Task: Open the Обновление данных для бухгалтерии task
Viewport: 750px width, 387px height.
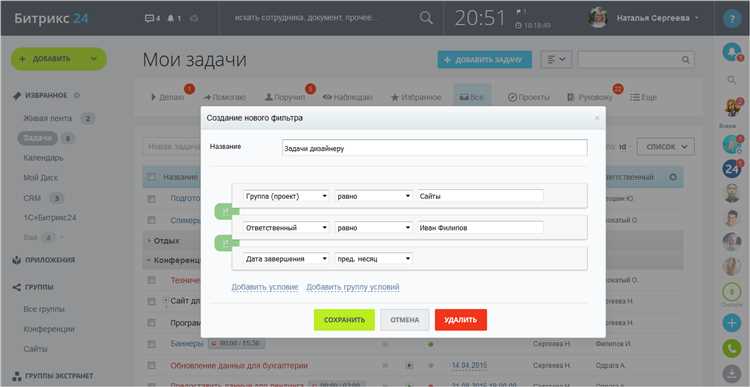Action: click(239, 365)
